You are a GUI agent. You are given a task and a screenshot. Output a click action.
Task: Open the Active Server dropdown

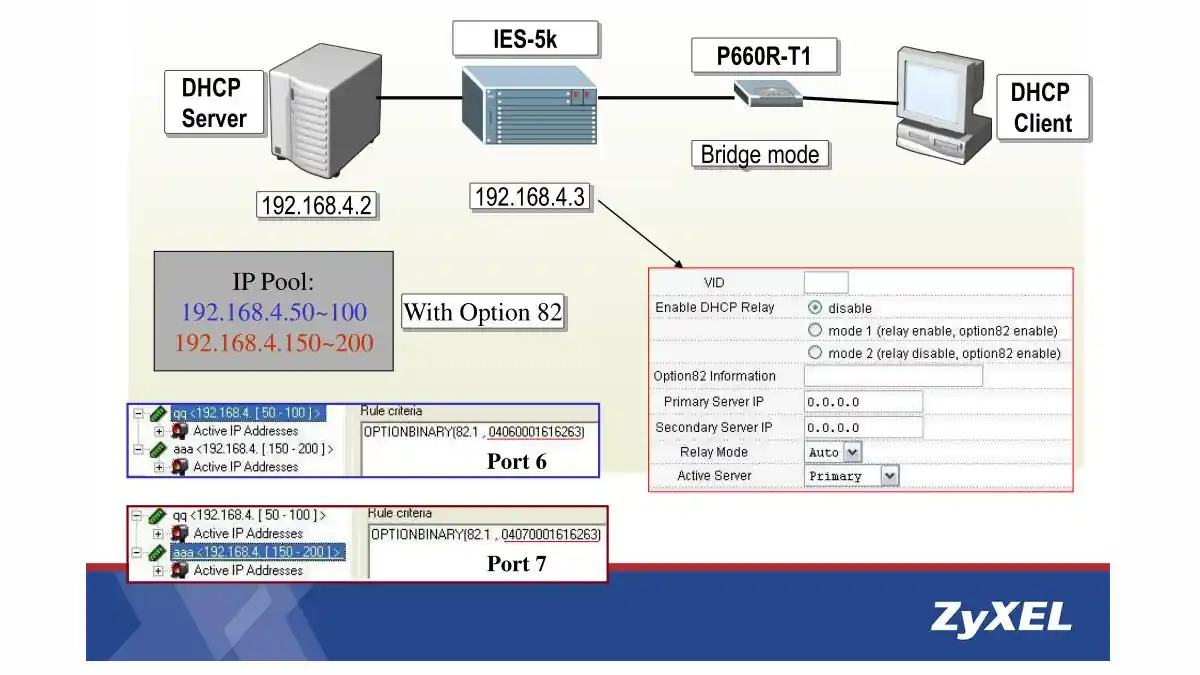tap(852, 476)
